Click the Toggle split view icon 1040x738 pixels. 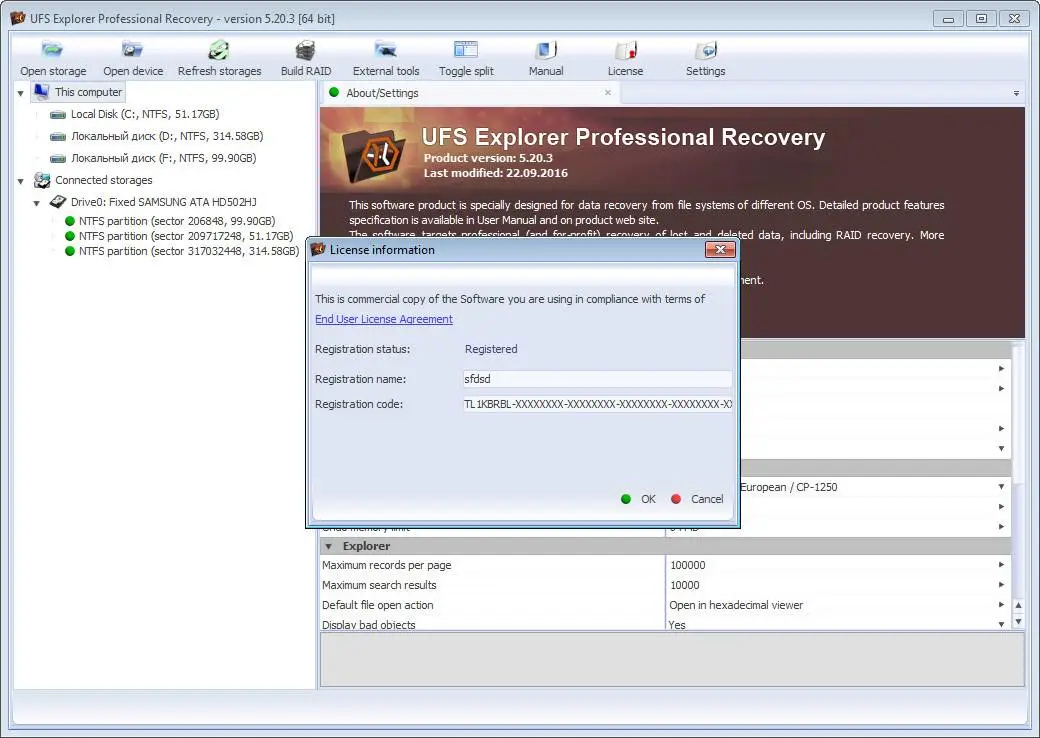466,50
